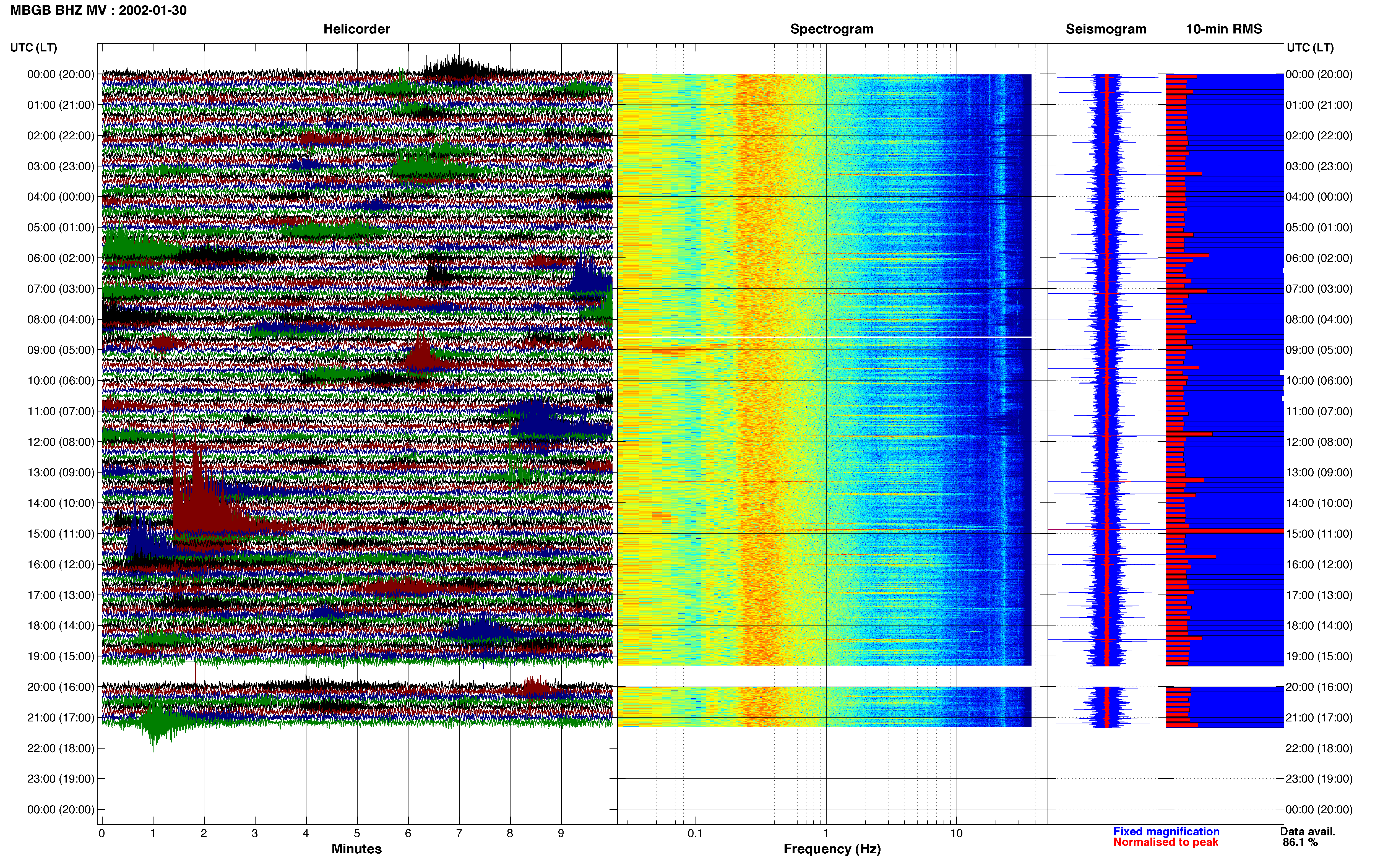
Task: Click the '10' tick on the Frequency axis
Action: (956, 833)
